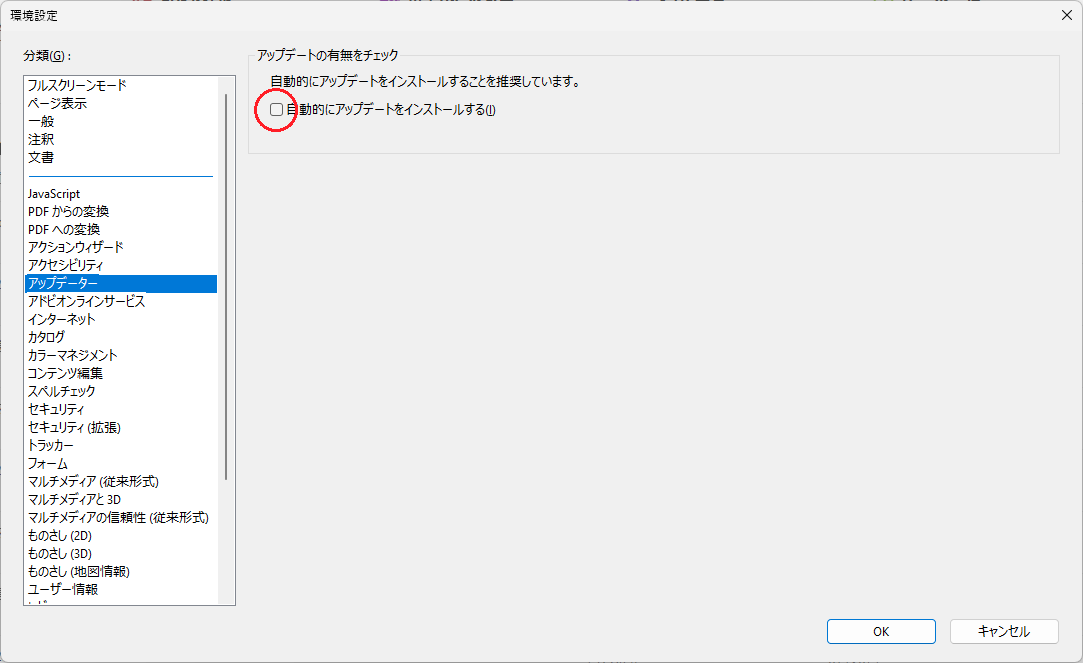1083x663 pixels.
Task: Select 一般 category
Action: tap(121, 121)
